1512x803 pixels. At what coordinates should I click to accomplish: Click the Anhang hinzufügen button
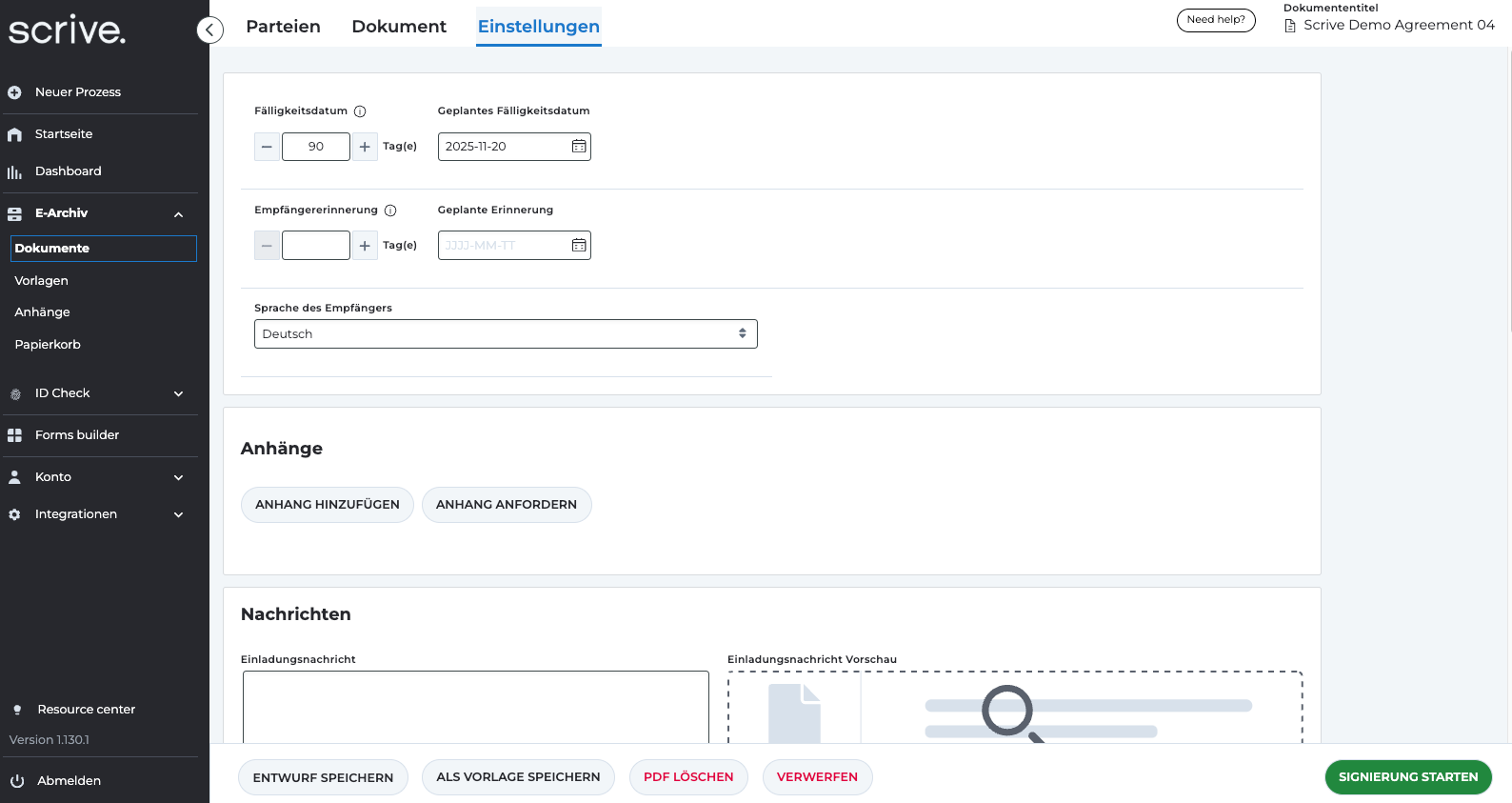coord(327,505)
